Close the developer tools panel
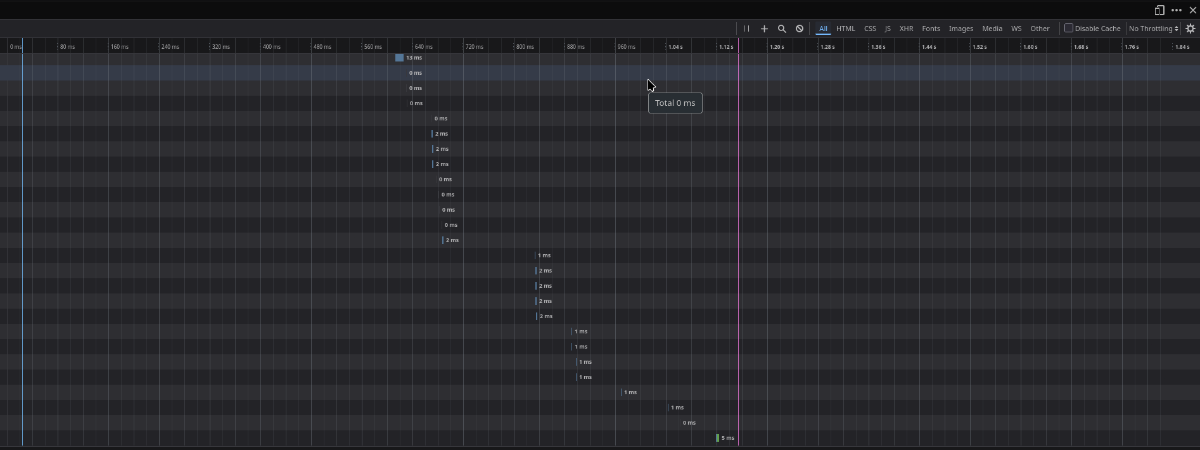1200x450 pixels. (1192, 10)
